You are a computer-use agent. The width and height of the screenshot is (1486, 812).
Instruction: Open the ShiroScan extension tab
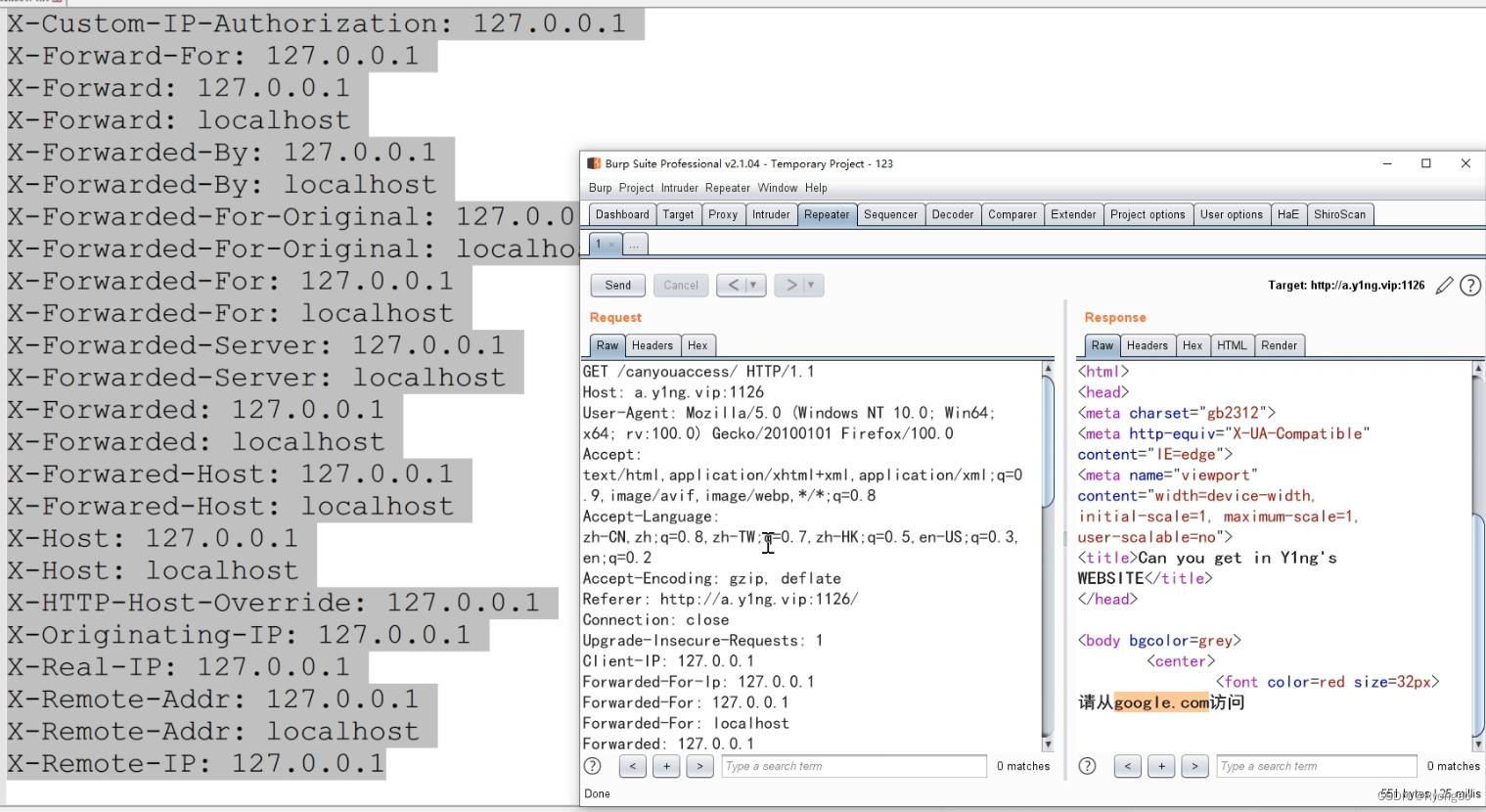point(1339,214)
